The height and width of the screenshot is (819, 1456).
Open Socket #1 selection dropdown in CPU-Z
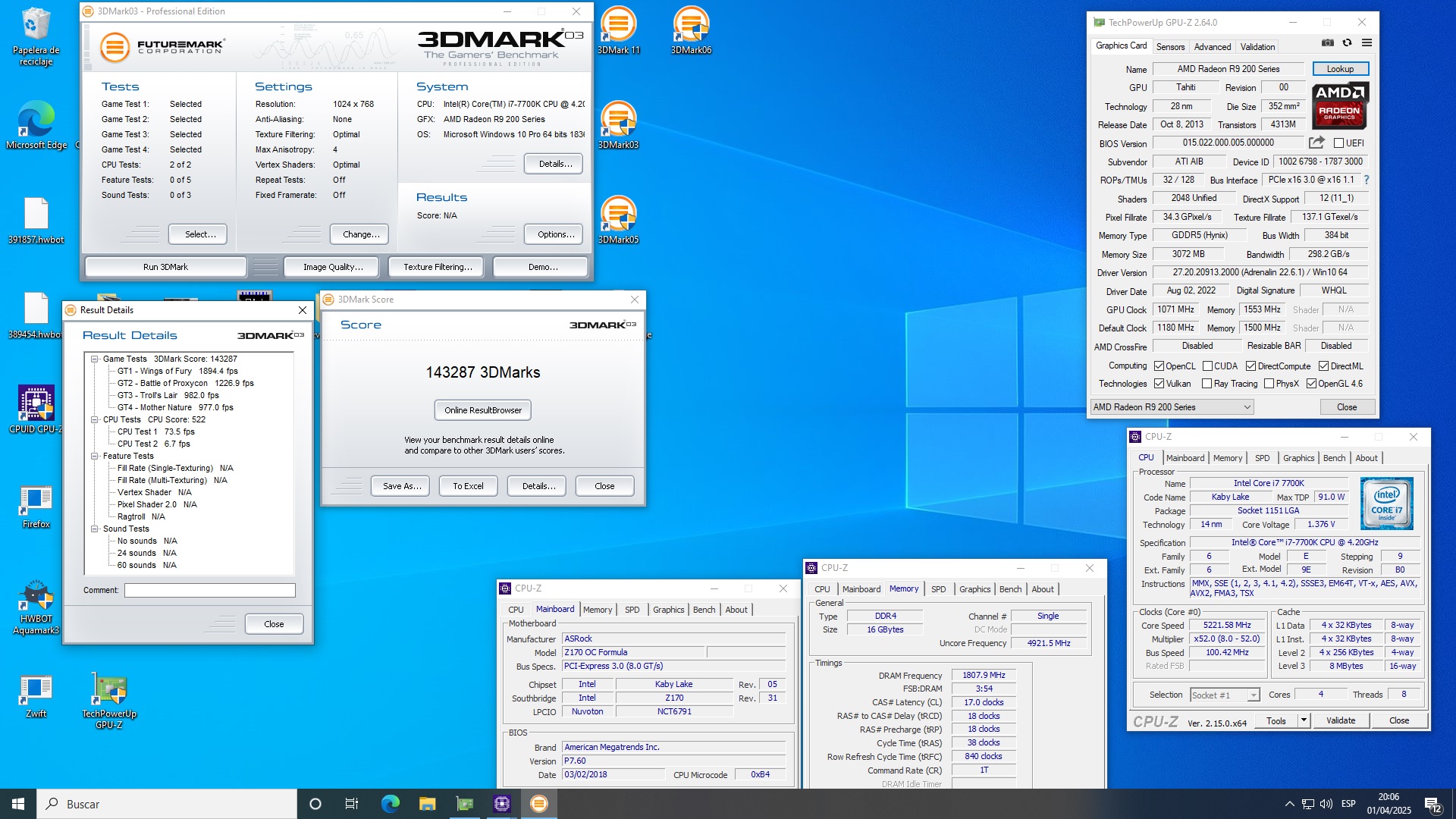(1224, 695)
